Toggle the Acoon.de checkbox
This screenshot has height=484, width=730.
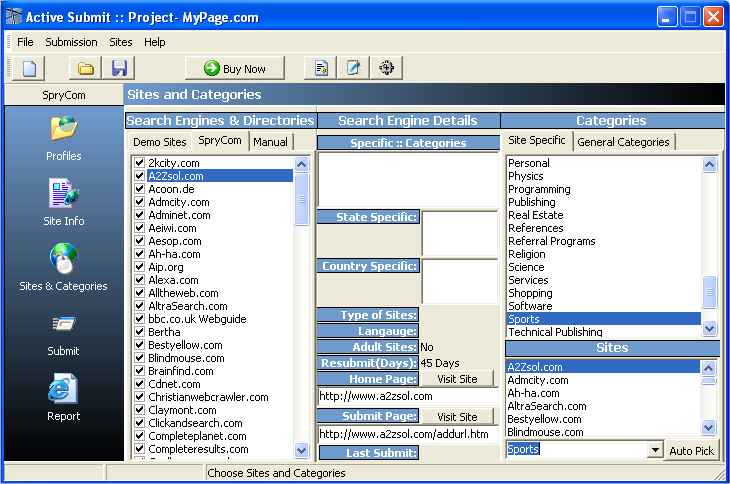(139, 189)
